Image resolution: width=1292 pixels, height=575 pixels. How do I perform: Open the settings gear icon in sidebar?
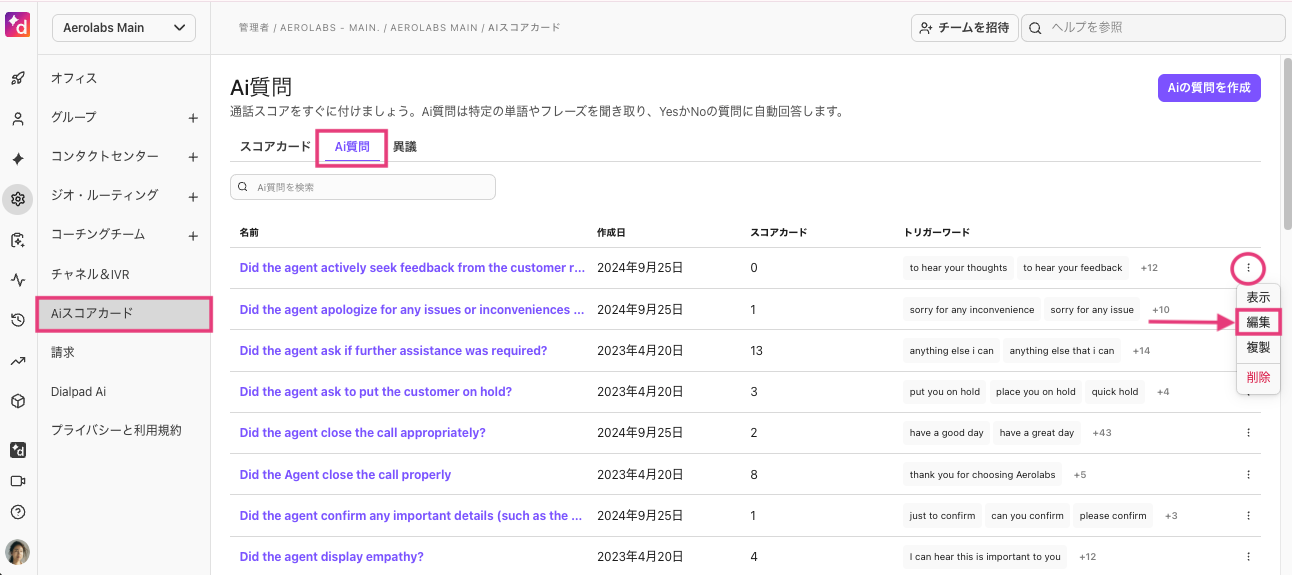click(x=17, y=199)
